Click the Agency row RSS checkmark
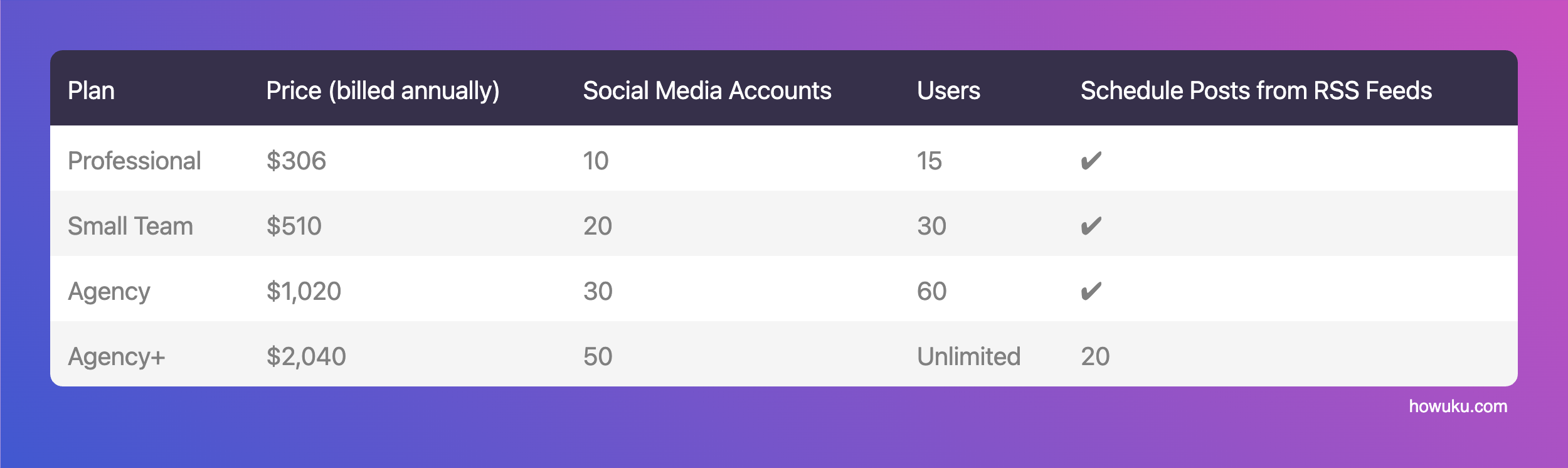Viewport: 1568px width, 468px height. coord(1091,292)
